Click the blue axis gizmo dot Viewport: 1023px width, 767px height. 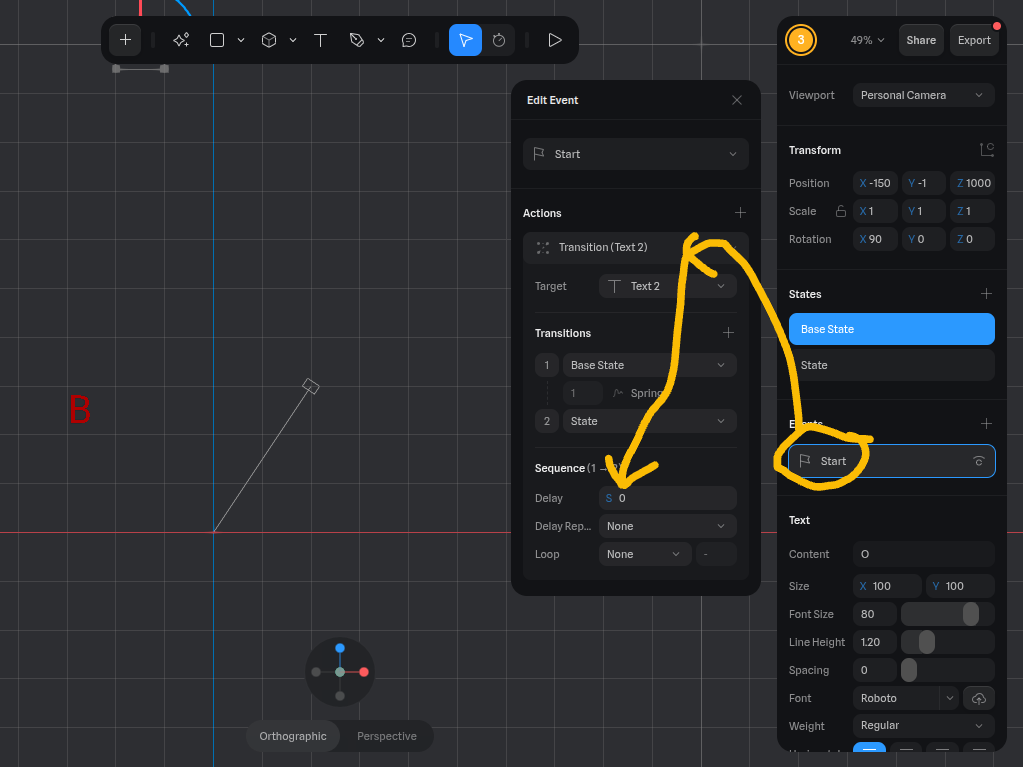[340, 648]
